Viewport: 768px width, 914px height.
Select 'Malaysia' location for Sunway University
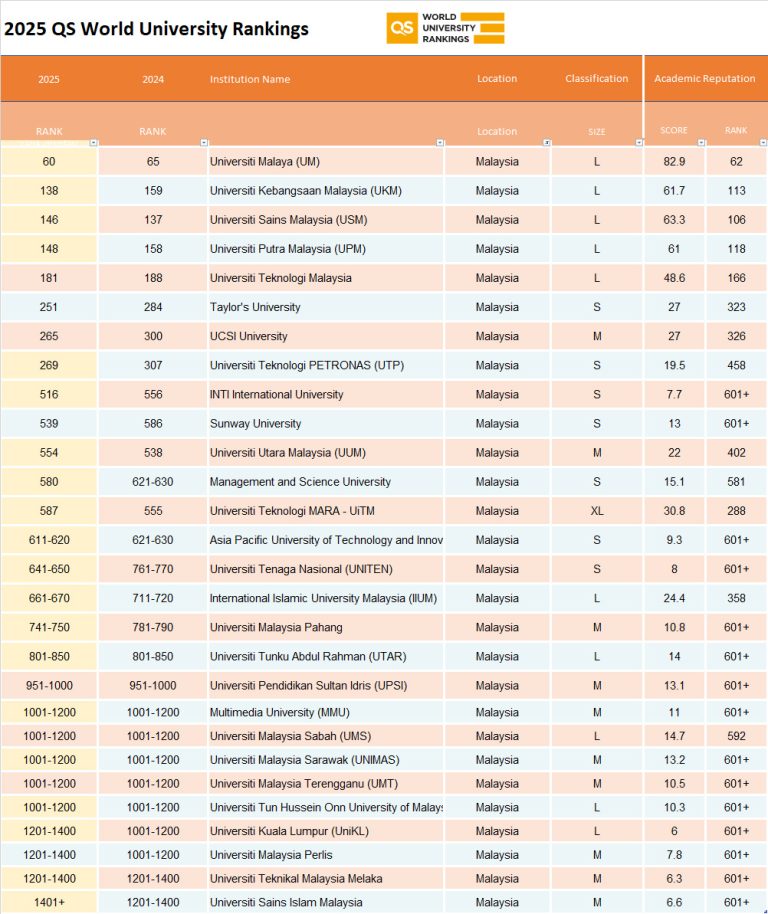point(497,424)
